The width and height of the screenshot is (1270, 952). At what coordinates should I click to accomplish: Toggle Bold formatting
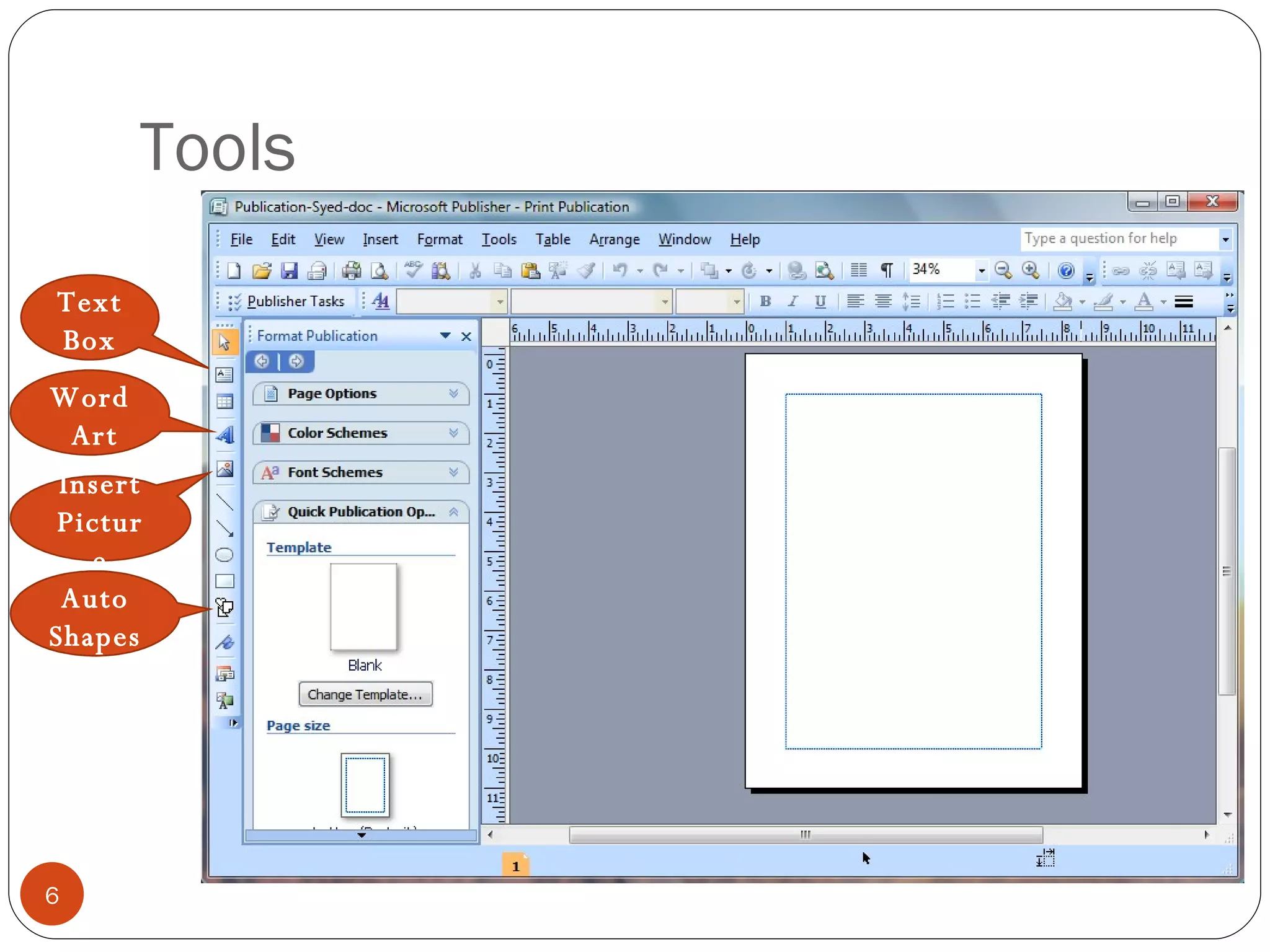765,301
